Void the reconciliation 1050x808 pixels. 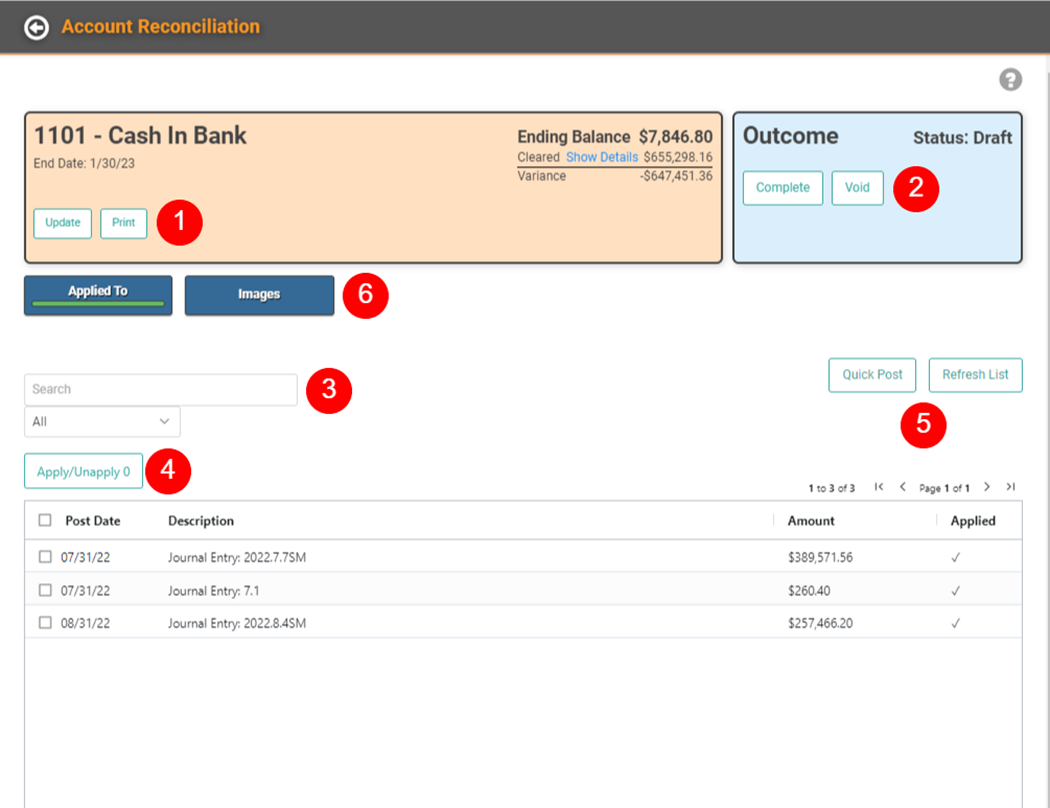pos(857,188)
